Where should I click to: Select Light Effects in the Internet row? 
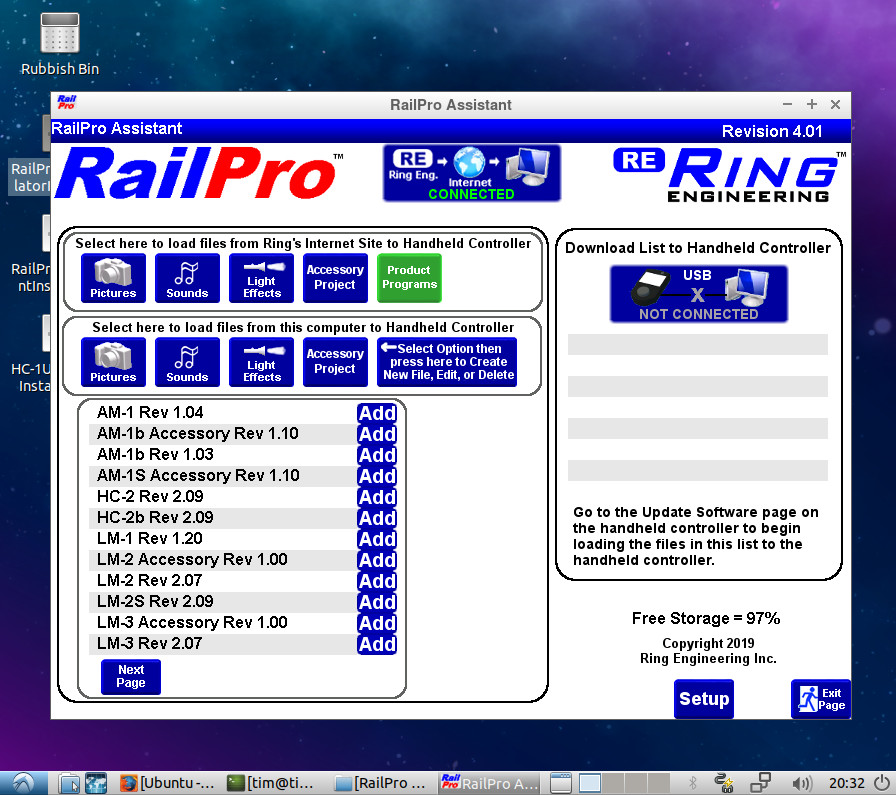[x=261, y=278]
